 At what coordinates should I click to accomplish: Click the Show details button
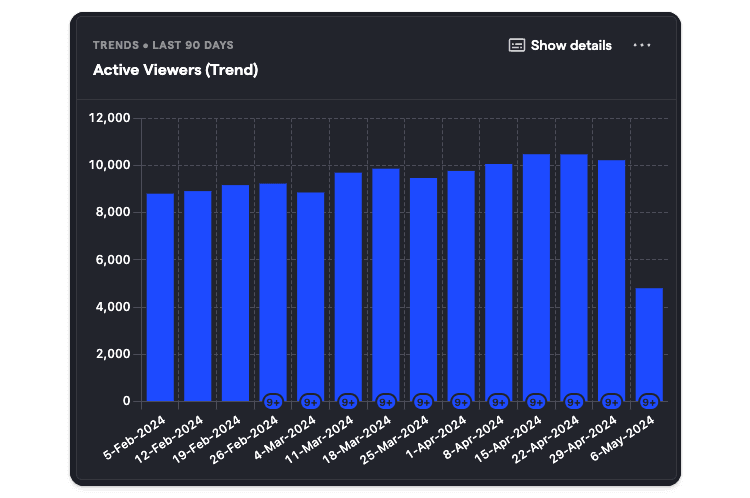560,45
